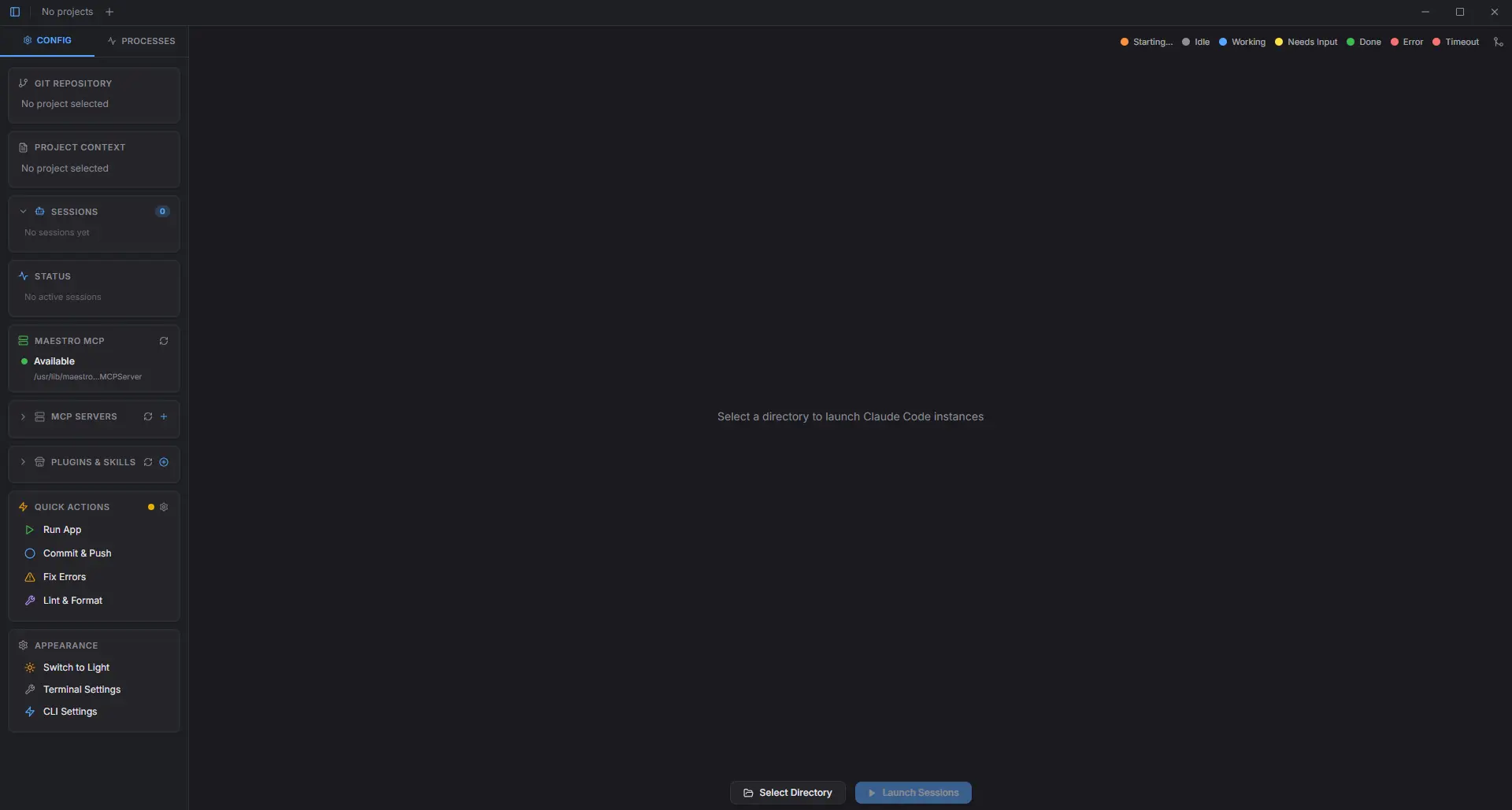Click the Select Directory button
1512x810 pixels.
787,793
